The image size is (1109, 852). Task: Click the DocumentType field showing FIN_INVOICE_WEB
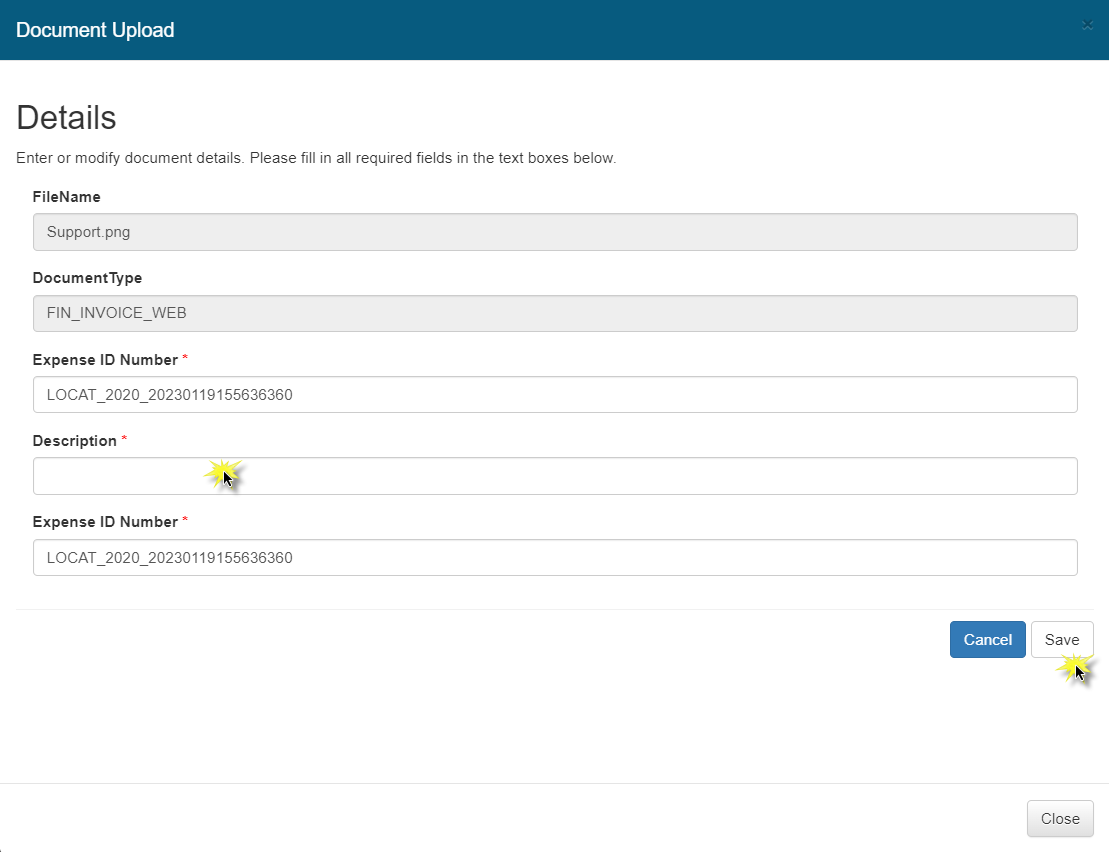tap(555, 313)
